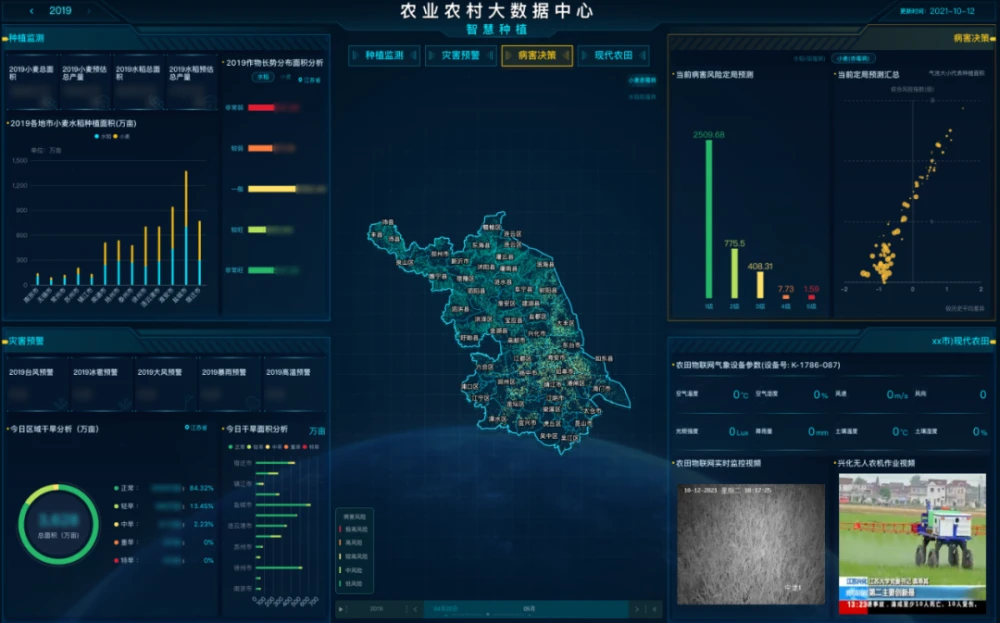The width and height of the screenshot is (1000, 623).
Task: Open the farmland IoT monitoring video feed
Action: [751, 544]
